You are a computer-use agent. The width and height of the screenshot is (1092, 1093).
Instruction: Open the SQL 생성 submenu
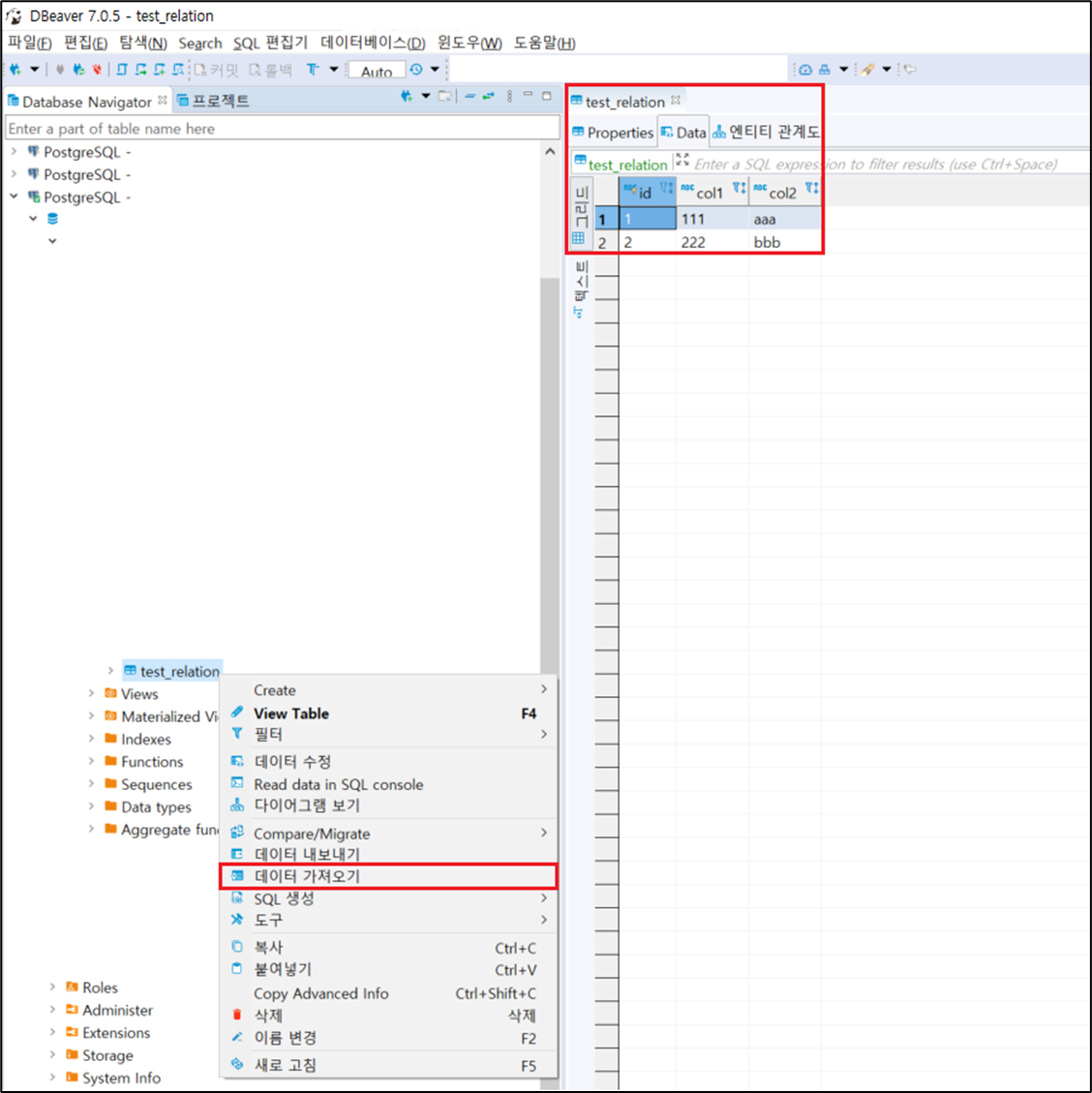(389, 899)
